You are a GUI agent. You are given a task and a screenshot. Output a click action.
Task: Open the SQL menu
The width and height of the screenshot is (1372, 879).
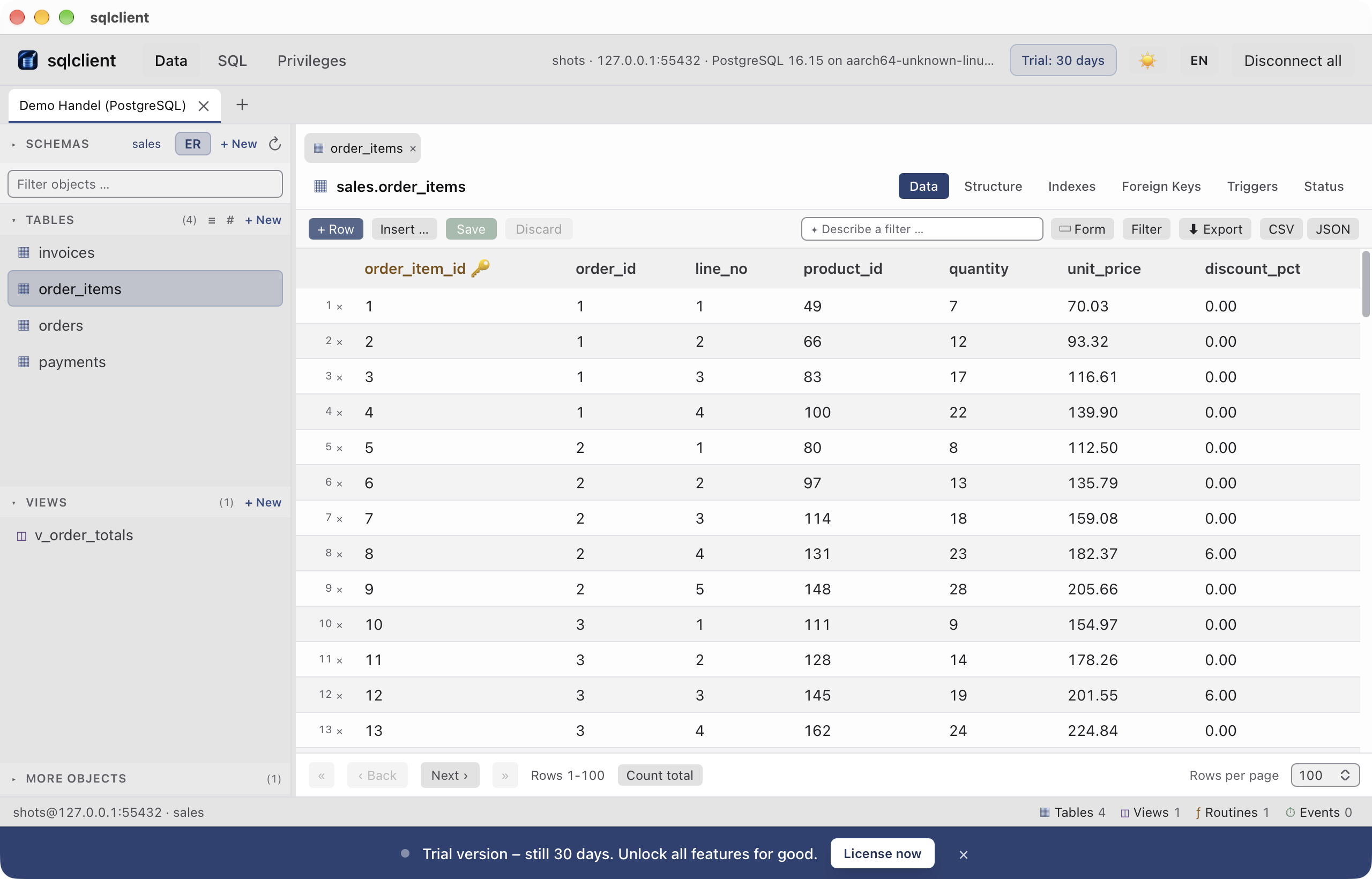[x=232, y=61]
